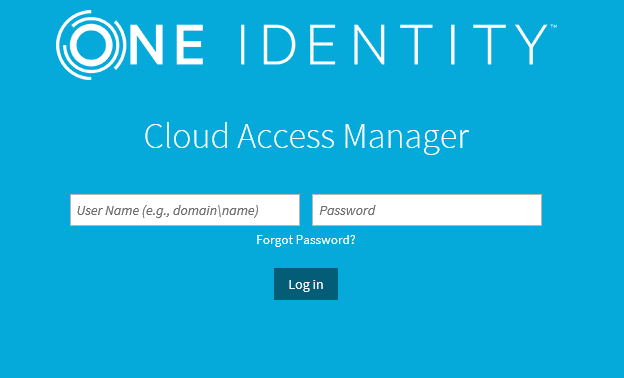Click the letter "O" ring emblem of the logo
The image size is (624, 378).
tap(91, 45)
